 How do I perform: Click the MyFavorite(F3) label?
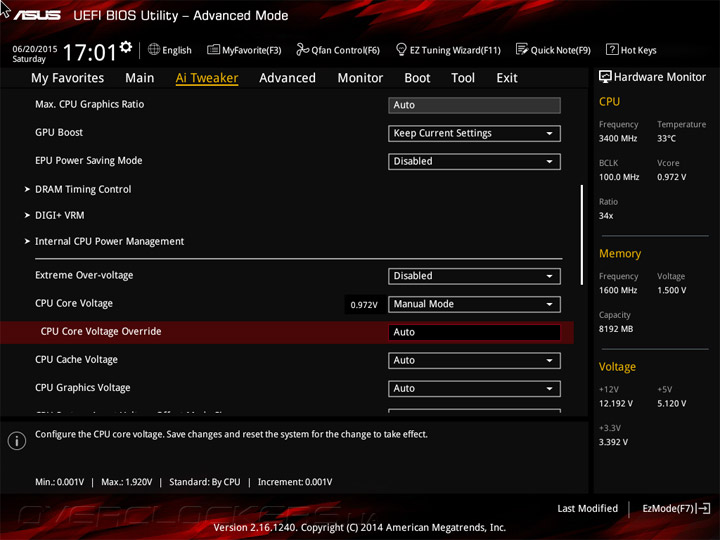tap(251, 50)
